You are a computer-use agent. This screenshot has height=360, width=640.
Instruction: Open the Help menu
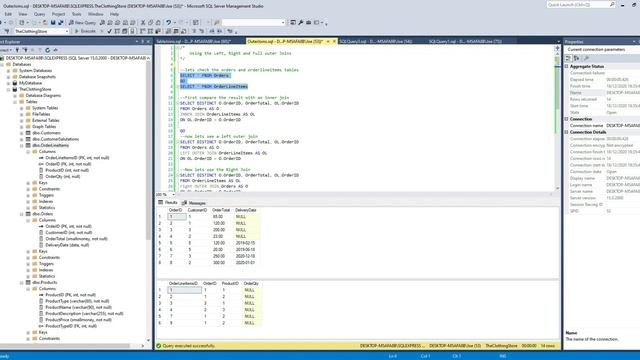point(114,14)
